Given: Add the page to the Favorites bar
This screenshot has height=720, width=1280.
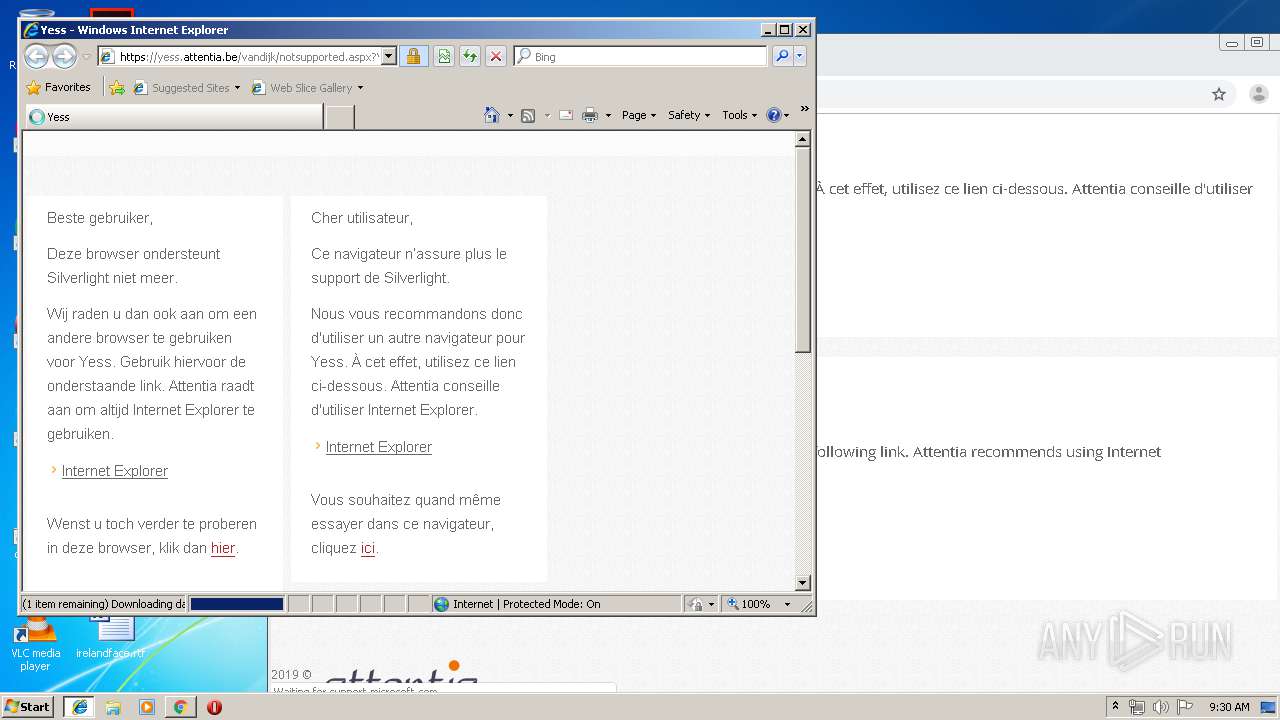Looking at the screenshot, I should coord(116,88).
